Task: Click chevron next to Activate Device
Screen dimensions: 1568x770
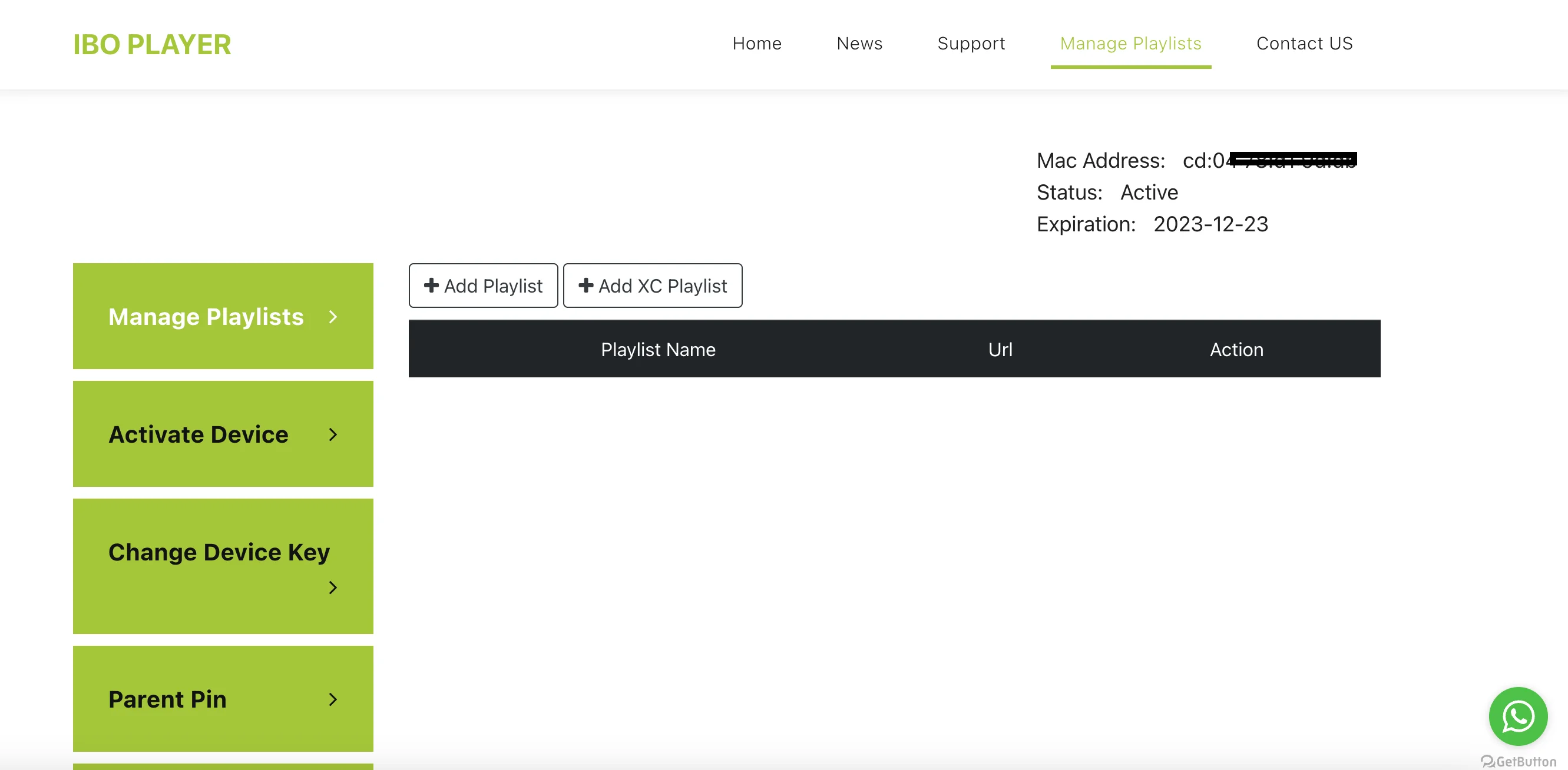Action: (332, 434)
